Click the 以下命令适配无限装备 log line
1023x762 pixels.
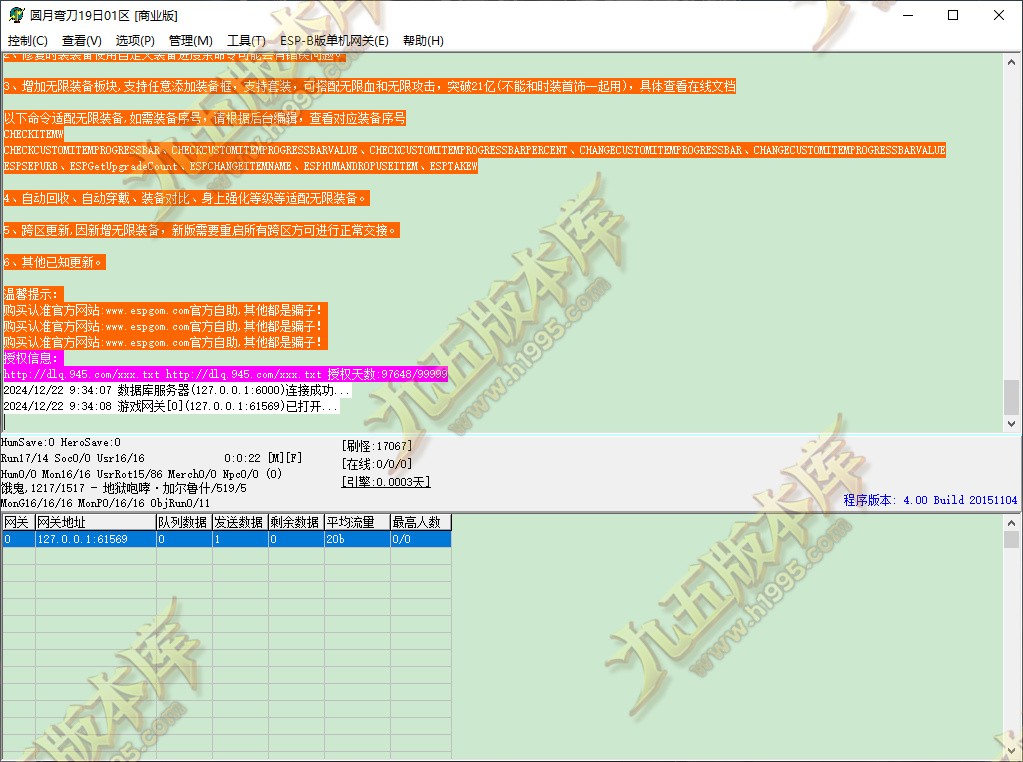[x=205, y=118]
